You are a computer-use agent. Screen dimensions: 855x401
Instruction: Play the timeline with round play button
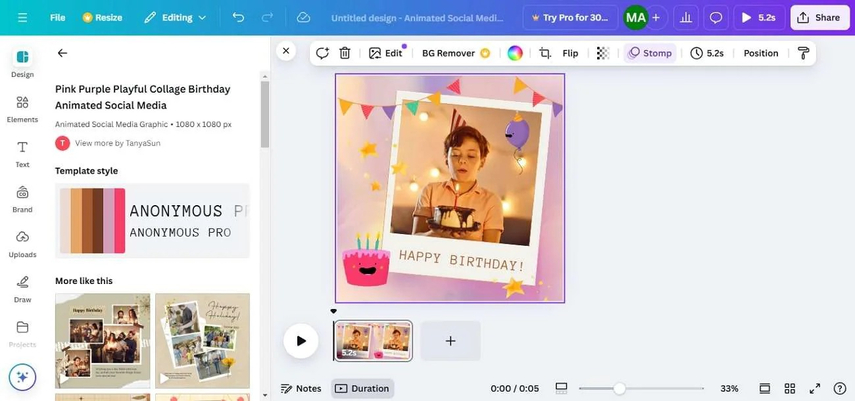pyautogui.click(x=301, y=340)
